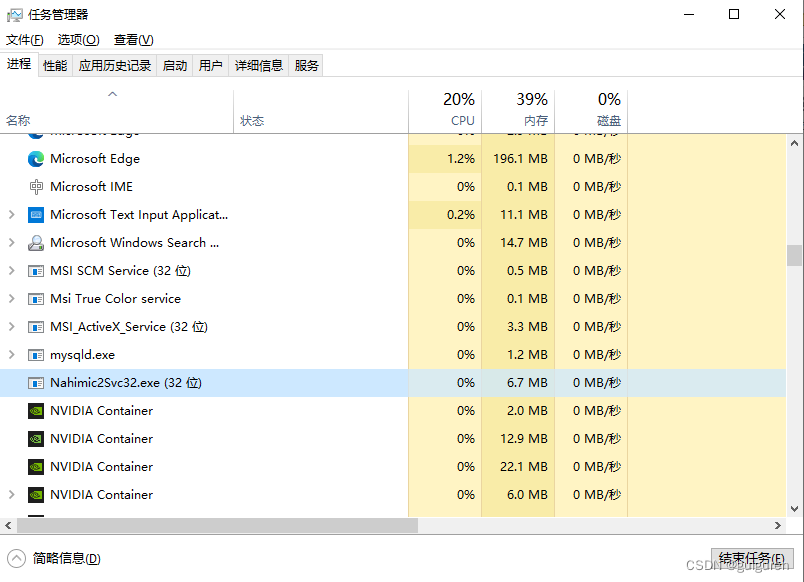The height and width of the screenshot is (582, 804).
Task: Click the Msi True Color service icon
Action: pyautogui.click(x=36, y=299)
